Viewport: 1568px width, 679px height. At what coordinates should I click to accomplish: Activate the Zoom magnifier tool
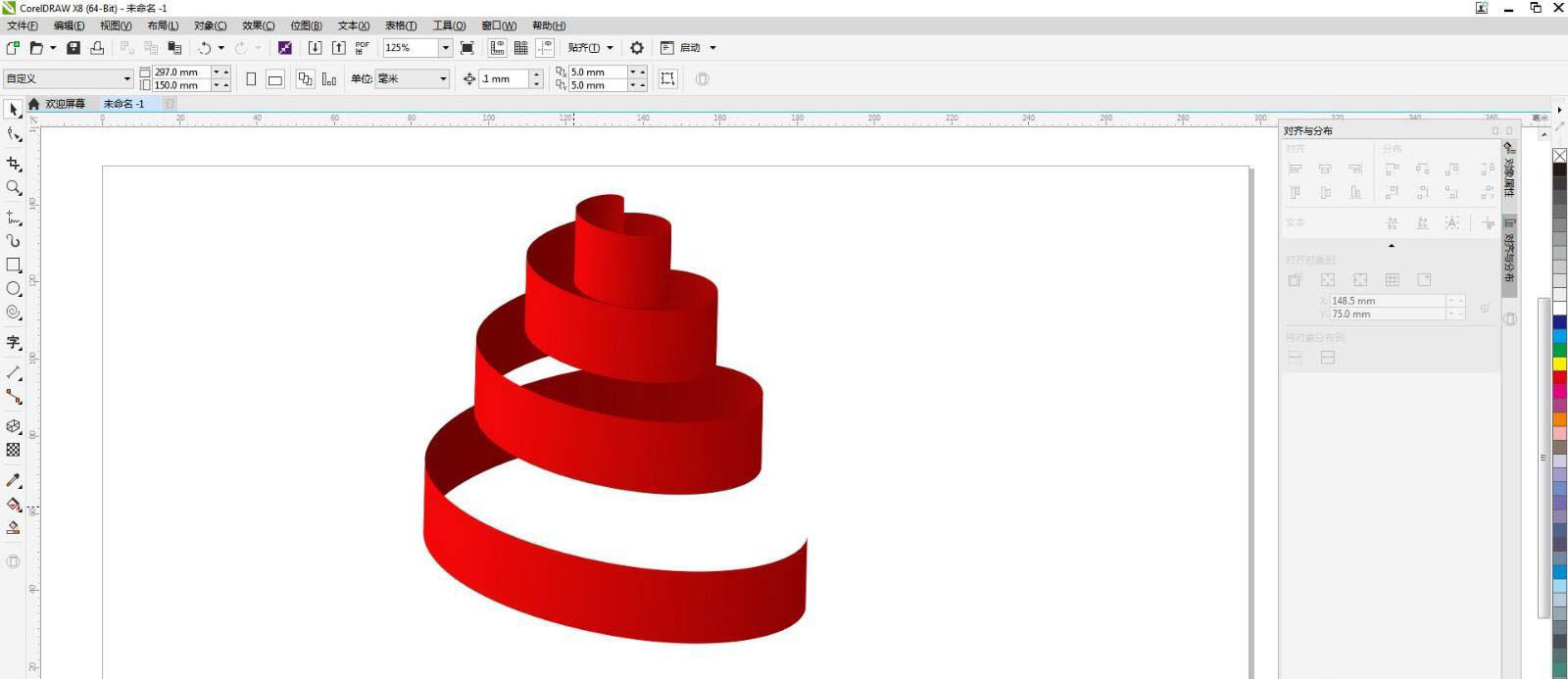click(x=14, y=187)
